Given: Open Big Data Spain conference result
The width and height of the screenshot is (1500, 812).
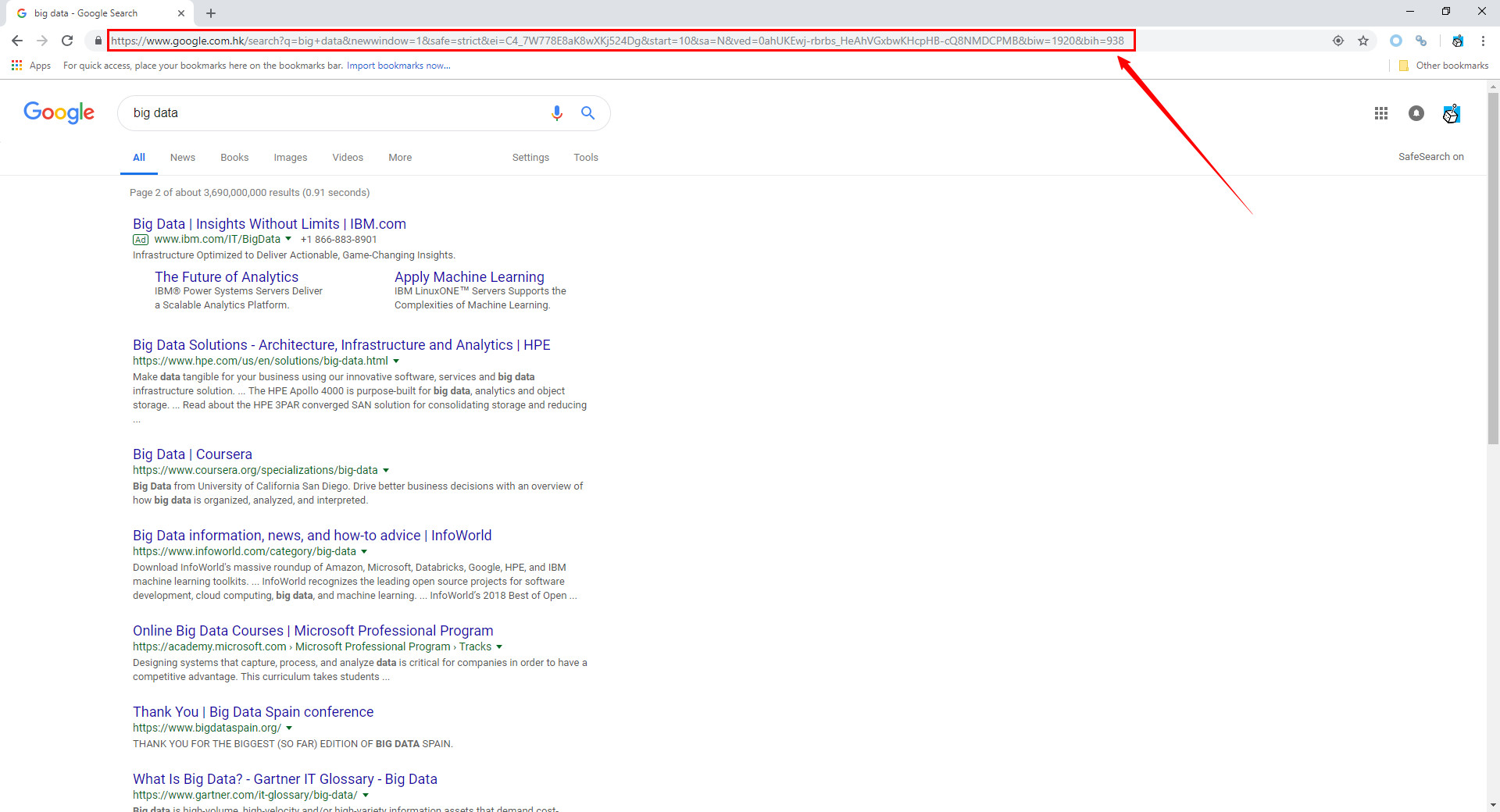Looking at the screenshot, I should tap(253, 712).
